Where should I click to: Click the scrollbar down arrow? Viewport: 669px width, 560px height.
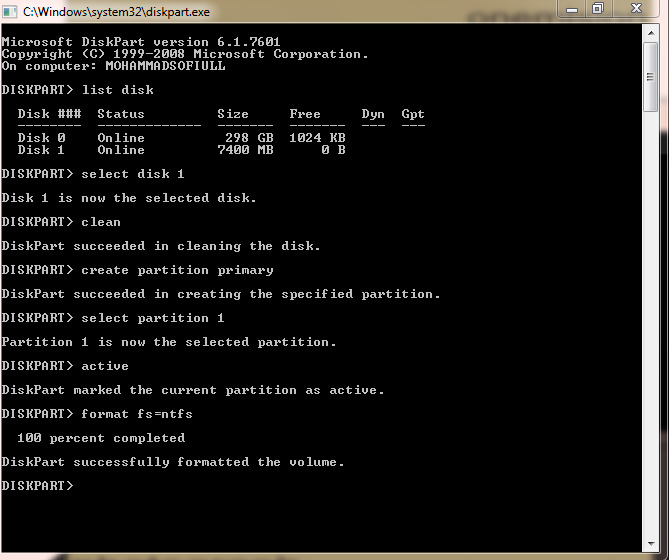[651, 543]
